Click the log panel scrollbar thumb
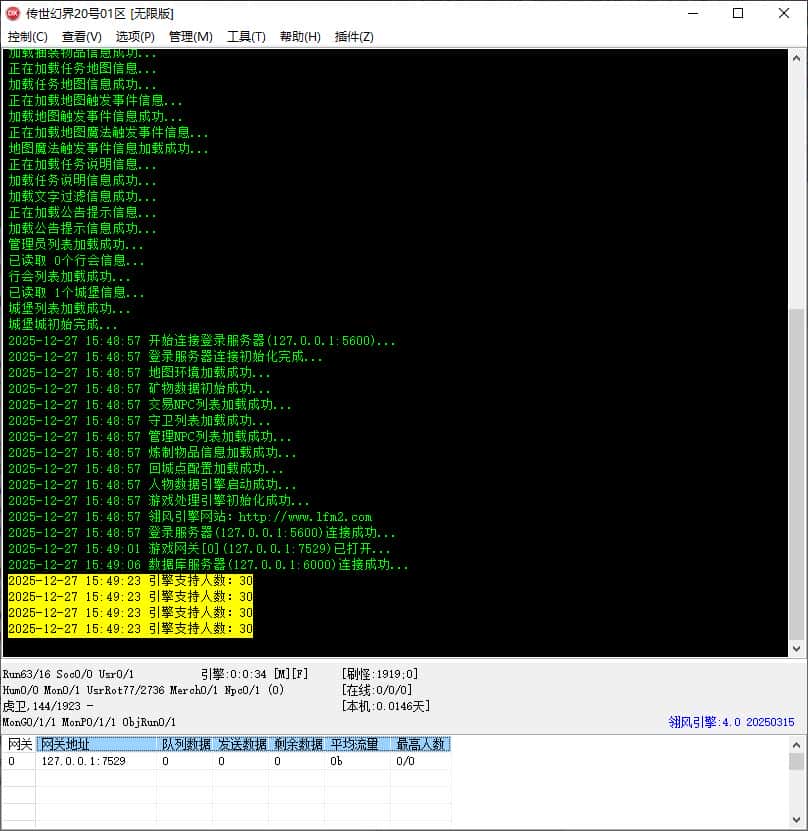Image resolution: width=808 pixels, height=831 pixels. [796, 473]
